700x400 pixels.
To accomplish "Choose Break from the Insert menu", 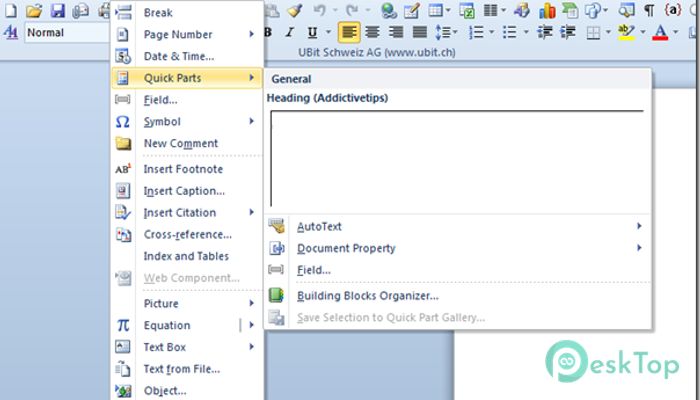I will (187, 12).
